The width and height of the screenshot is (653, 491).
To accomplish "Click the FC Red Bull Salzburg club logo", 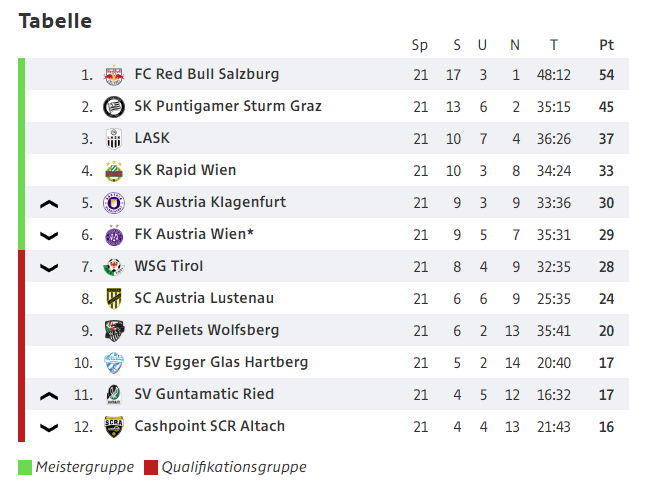I will (x=114, y=75).
